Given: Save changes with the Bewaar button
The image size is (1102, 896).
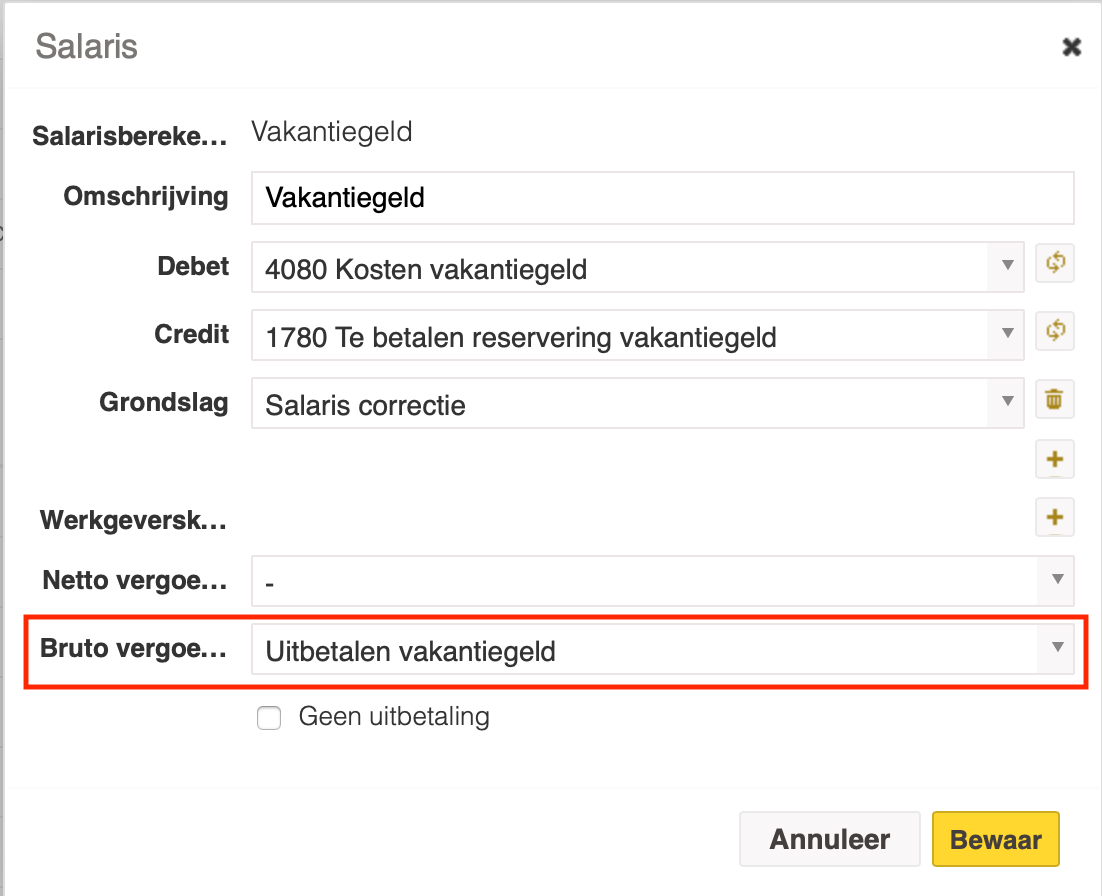Looking at the screenshot, I should 995,839.
